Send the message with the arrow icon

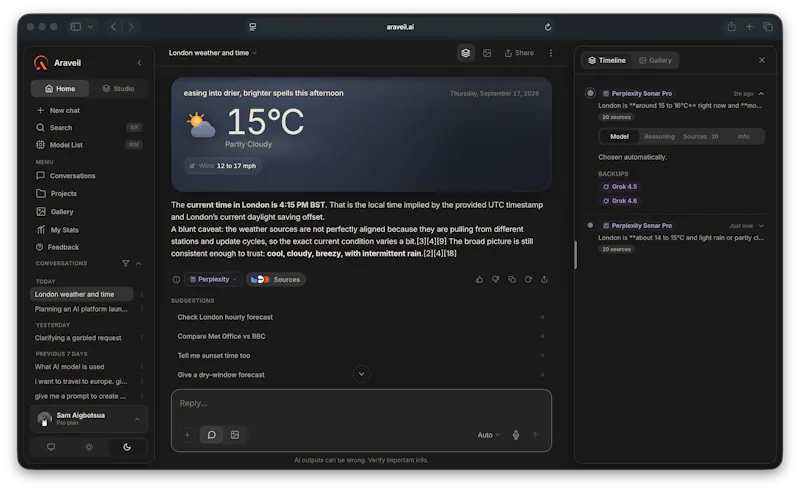tap(535, 435)
